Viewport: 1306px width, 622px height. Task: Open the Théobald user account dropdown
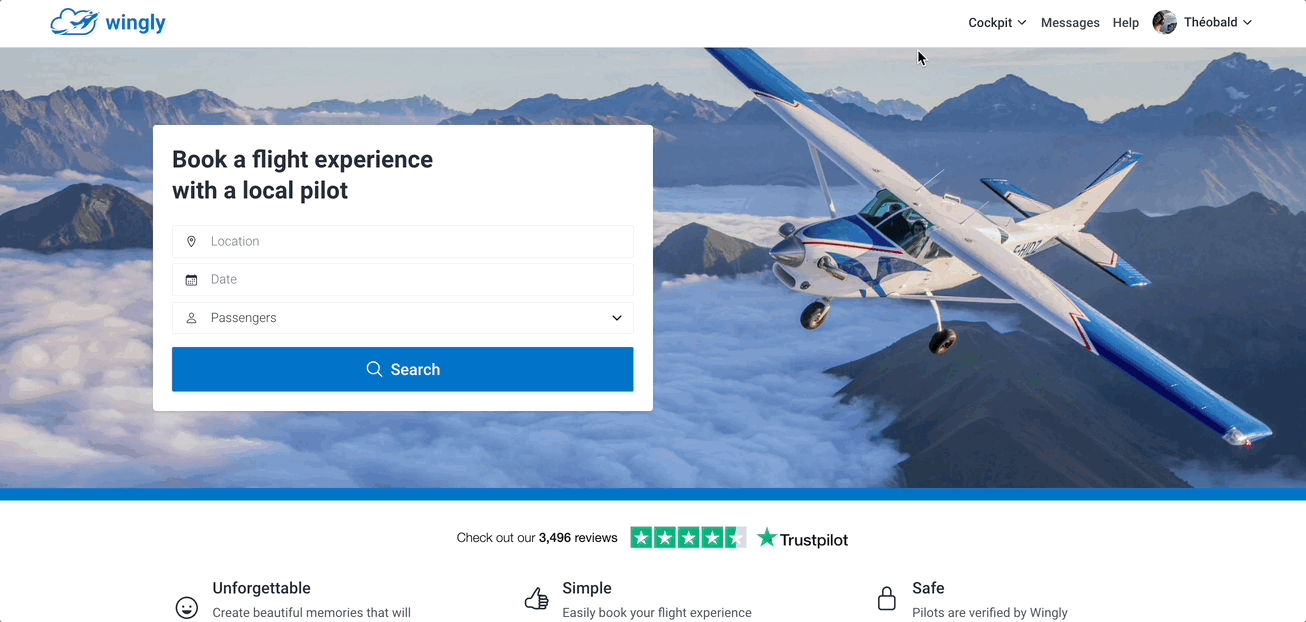click(1217, 22)
